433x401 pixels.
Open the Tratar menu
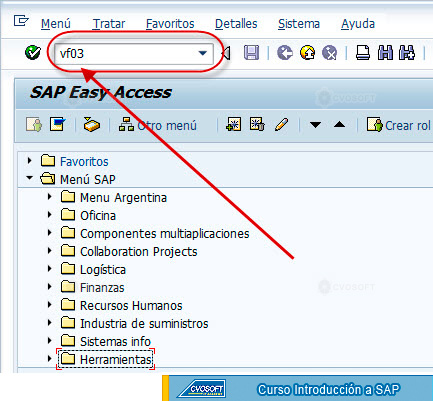[109, 24]
